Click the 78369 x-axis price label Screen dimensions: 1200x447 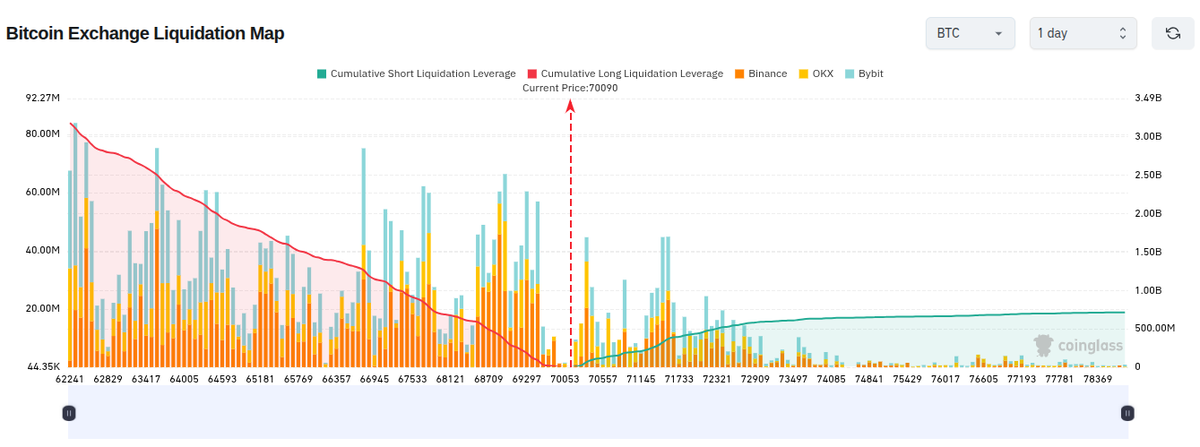pos(1097,380)
